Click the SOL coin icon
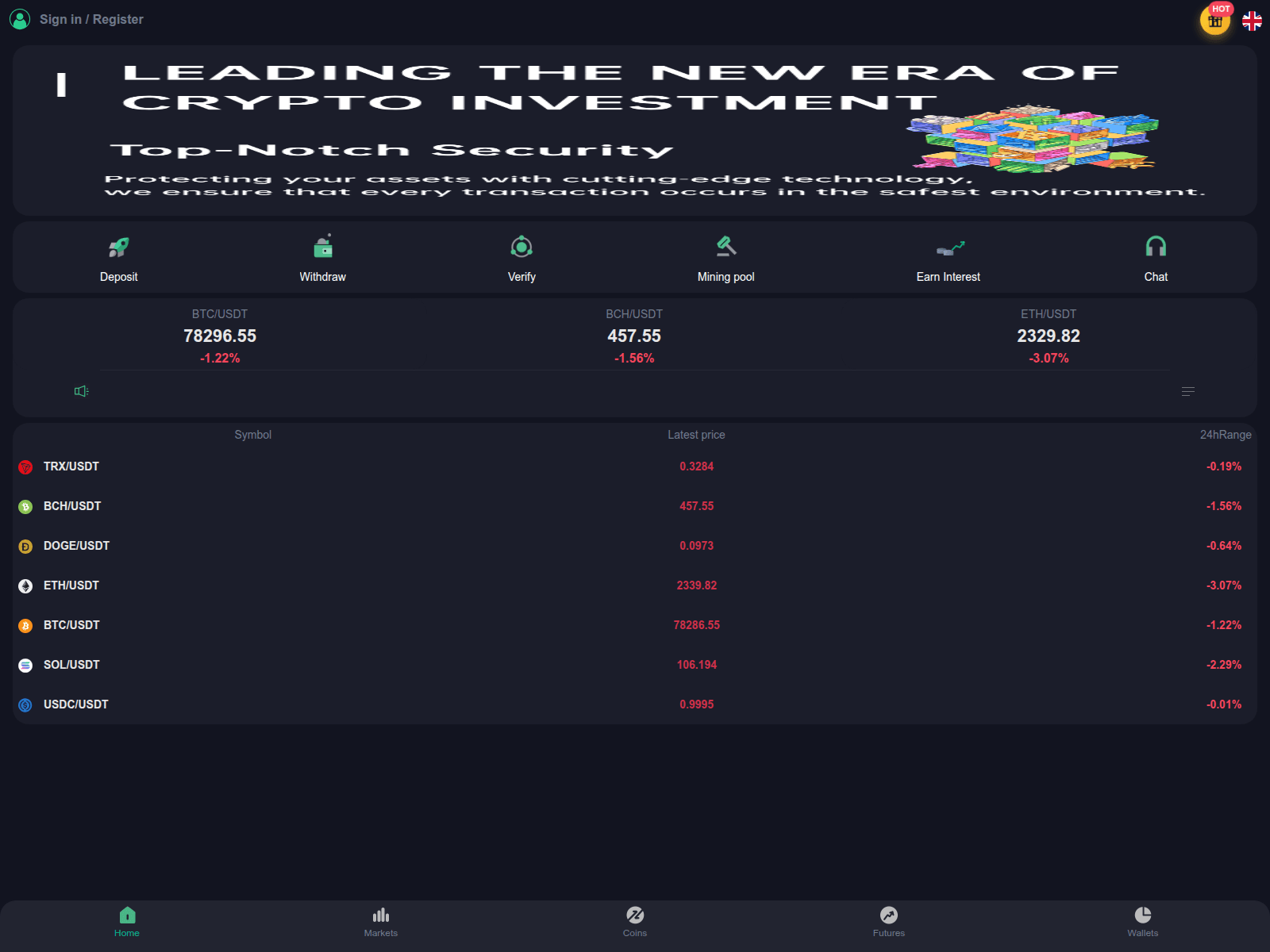 coord(25,666)
